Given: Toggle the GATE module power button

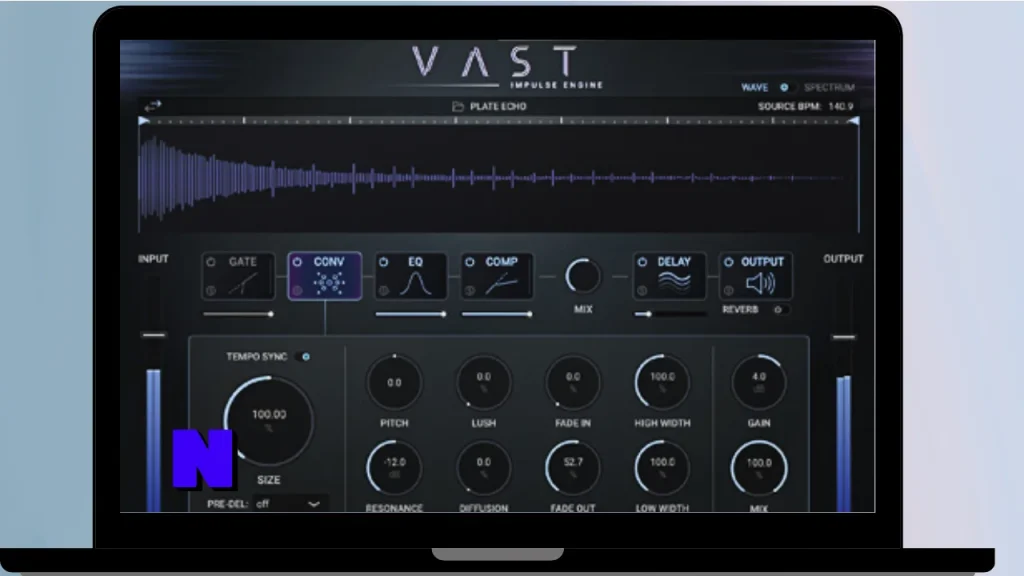Looking at the screenshot, I should 211,262.
